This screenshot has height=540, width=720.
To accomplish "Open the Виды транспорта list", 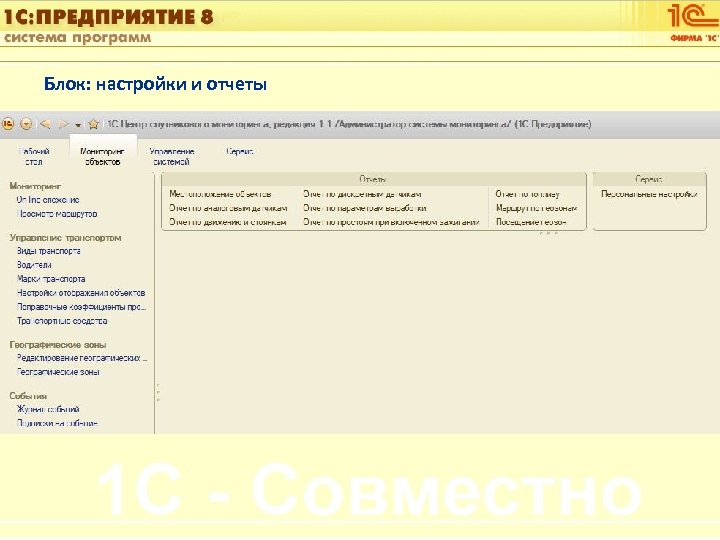I will [x=49, y=251].
